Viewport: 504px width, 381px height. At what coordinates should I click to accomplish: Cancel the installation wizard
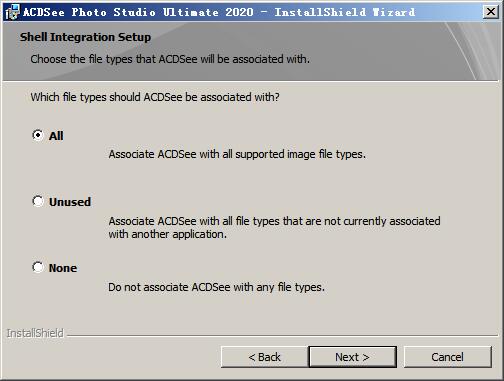pyautogui.click(x=447, y=357)
